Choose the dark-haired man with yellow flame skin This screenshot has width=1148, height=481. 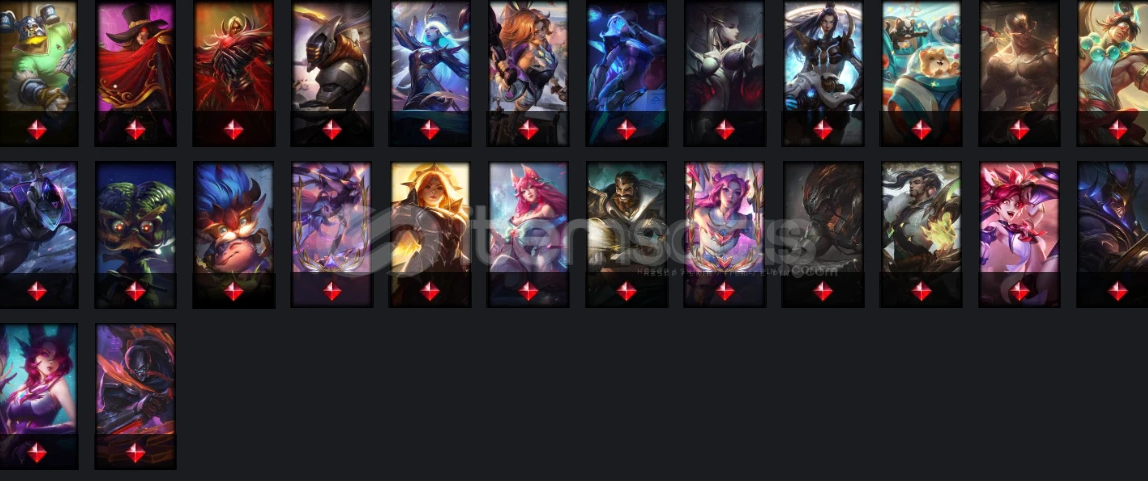(921, 217)
